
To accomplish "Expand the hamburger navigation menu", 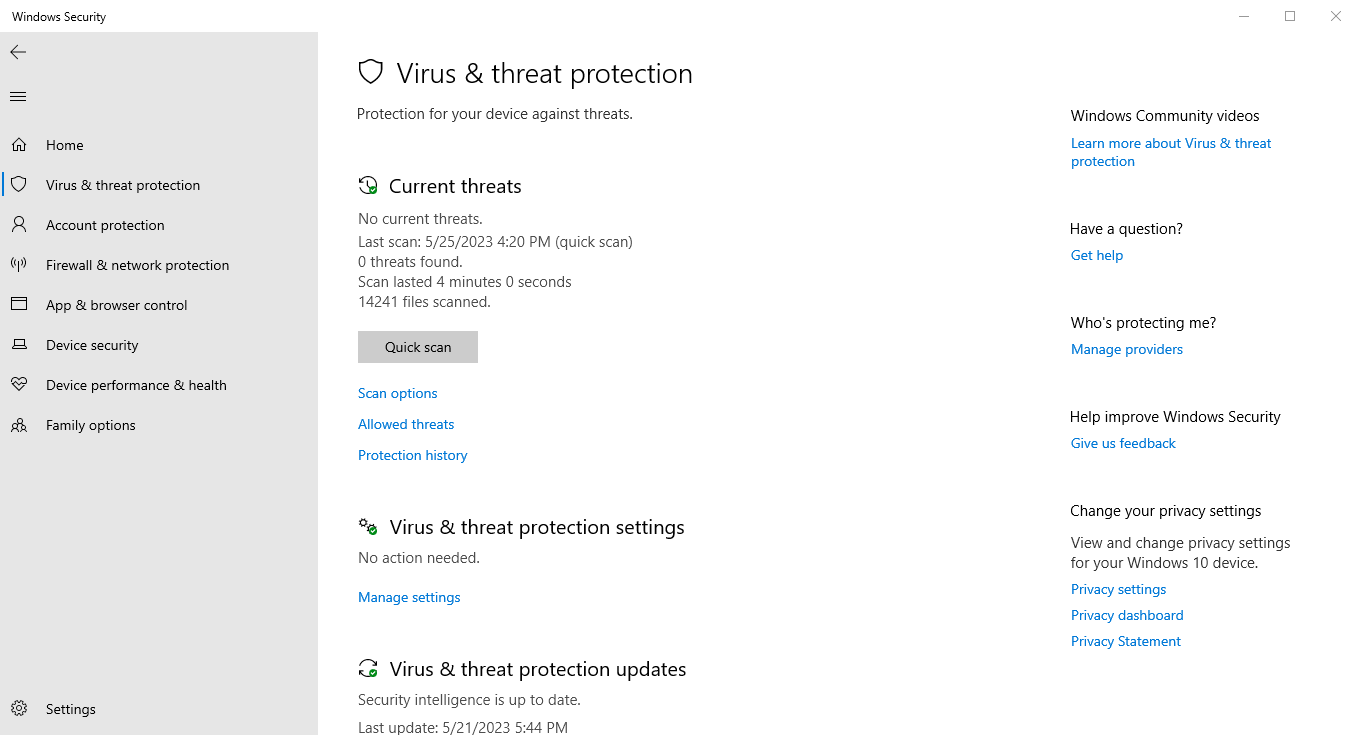I will point(18,97).
